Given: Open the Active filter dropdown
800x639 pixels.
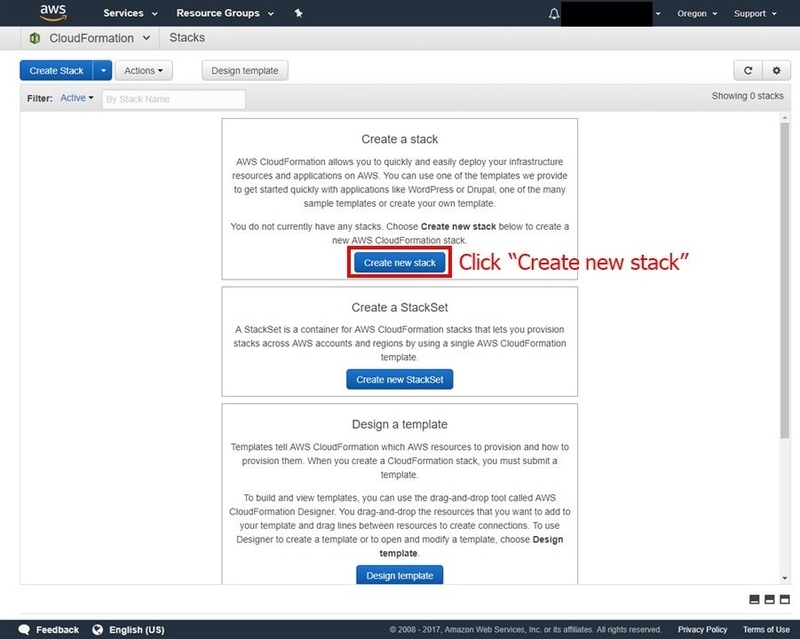Looking at the screenshot, I should coord(77,97).
